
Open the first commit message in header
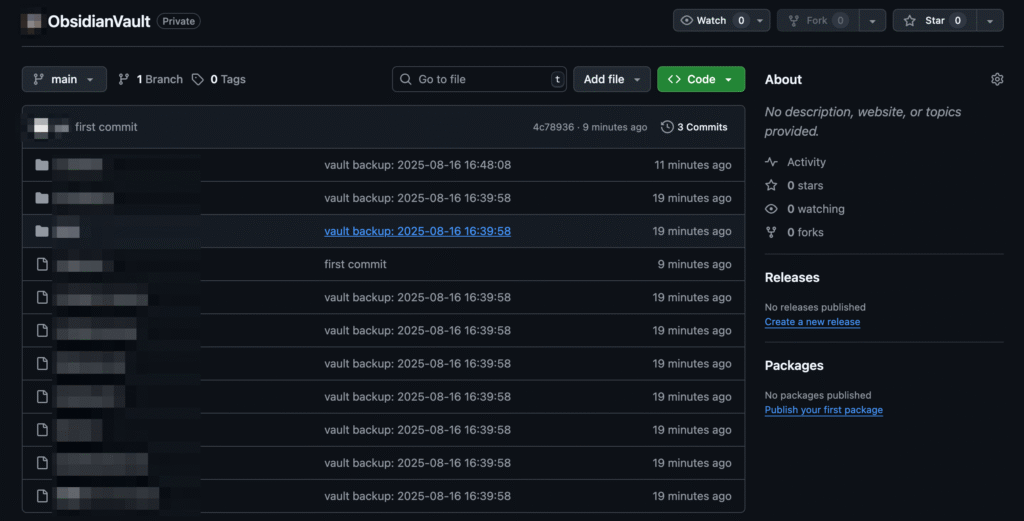click(106, 127)
